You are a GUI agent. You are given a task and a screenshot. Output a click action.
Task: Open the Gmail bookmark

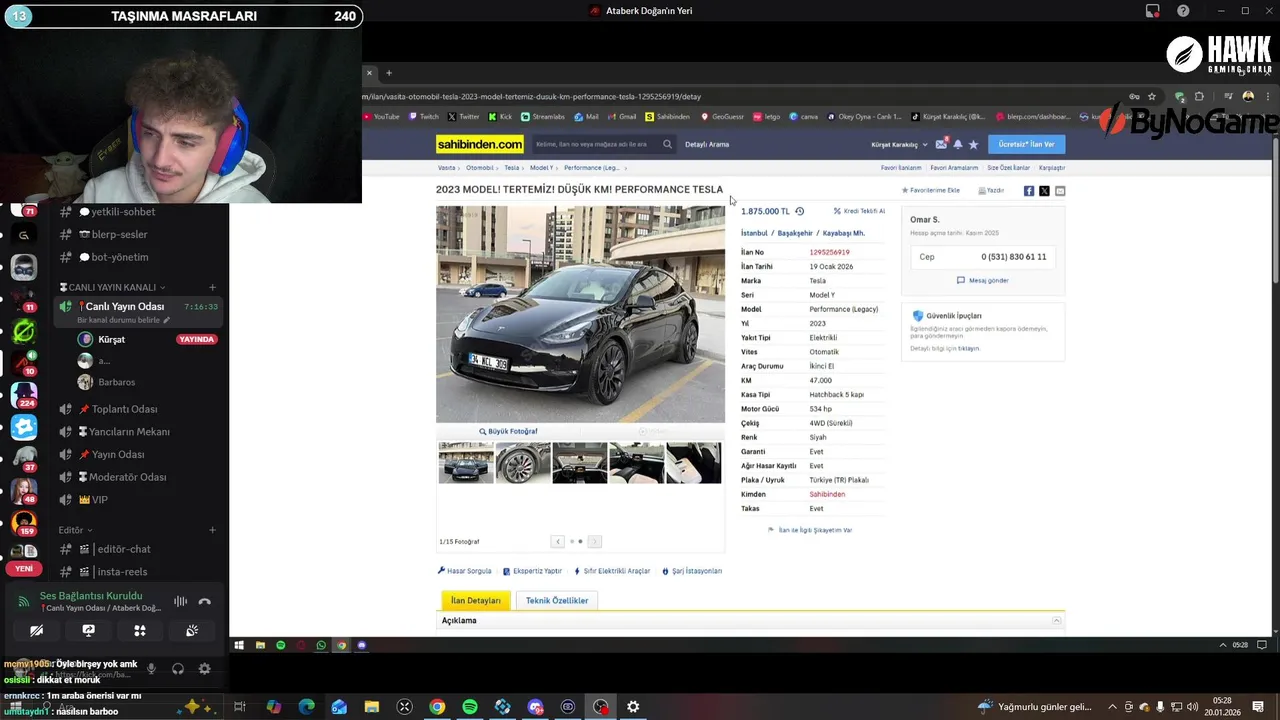pos(622,116)
